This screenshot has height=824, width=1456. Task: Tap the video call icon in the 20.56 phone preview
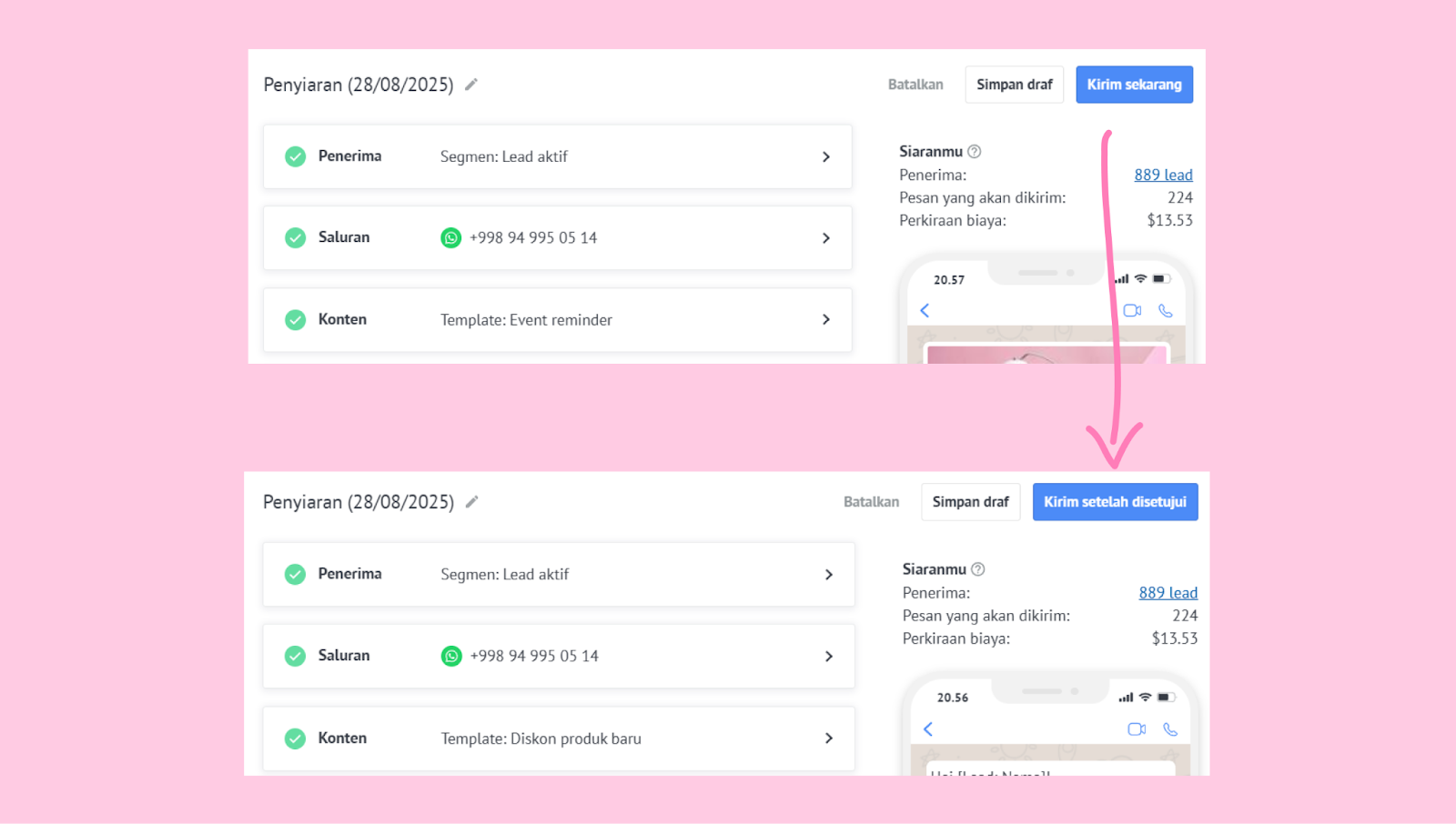click(x=1137, y=729)
